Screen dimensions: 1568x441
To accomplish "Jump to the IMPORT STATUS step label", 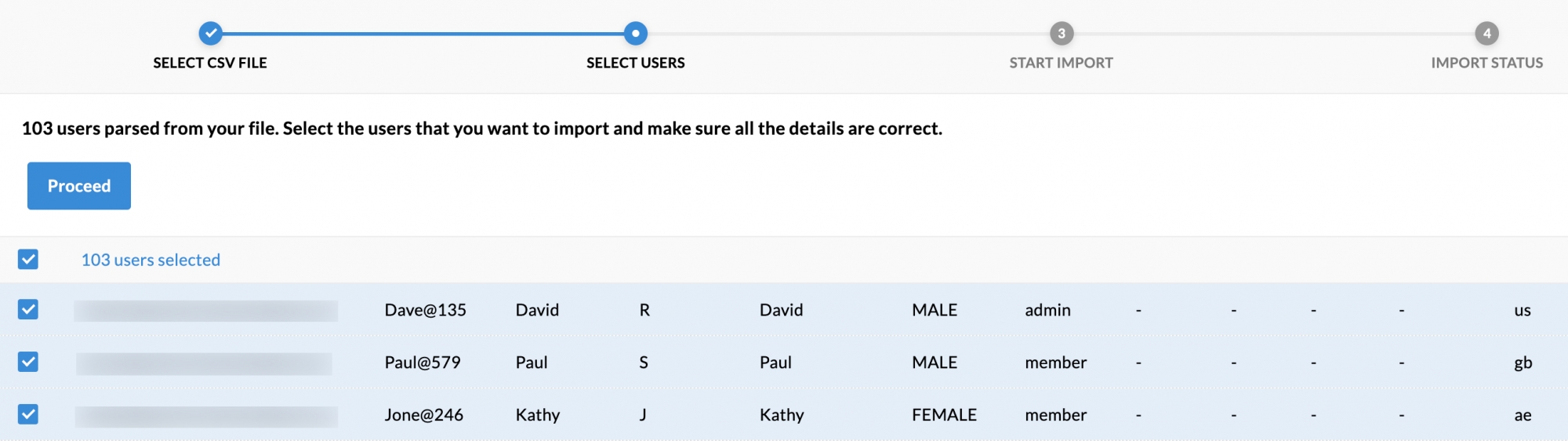I will click(x=1486, y=63).
